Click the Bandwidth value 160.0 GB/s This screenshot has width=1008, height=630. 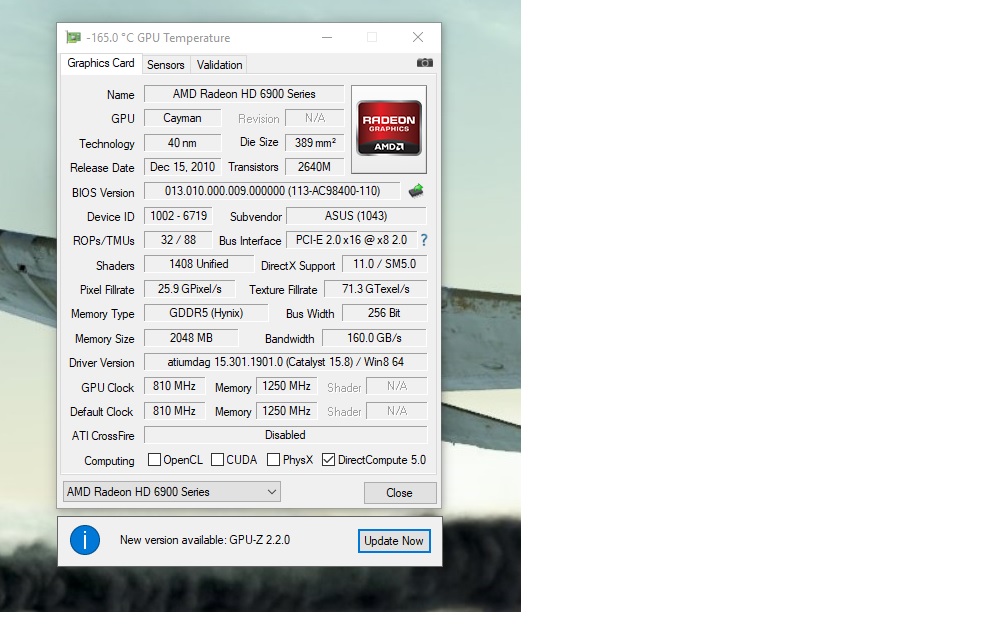pos(374,338)
